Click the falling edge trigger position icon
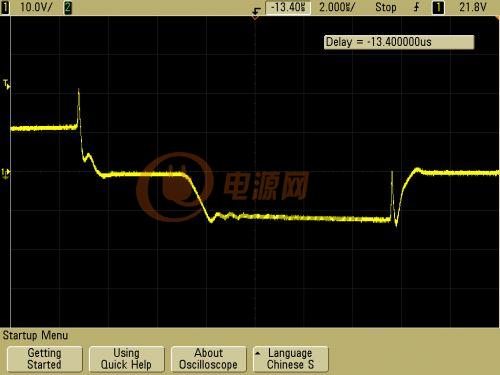Viewport: 500px width, 375px height. (x=256, y=11)
